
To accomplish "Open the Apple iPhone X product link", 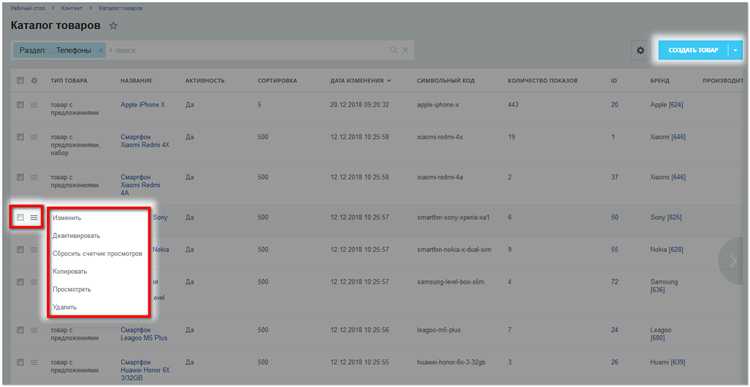I will click(143, 105).
